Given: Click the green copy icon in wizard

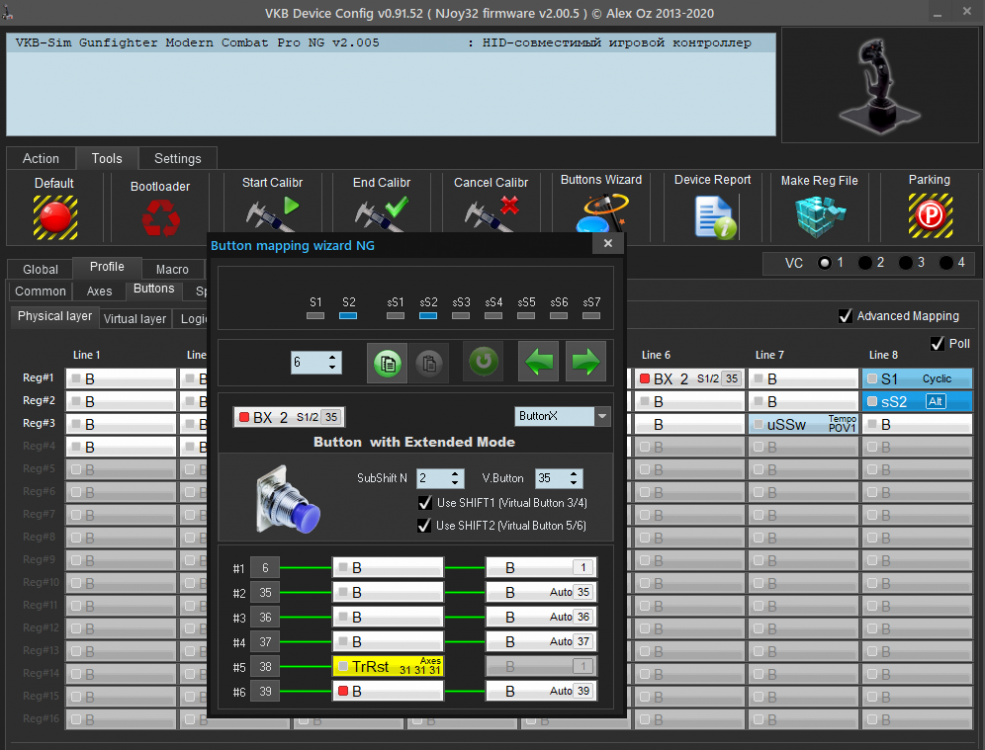Looking at the screenshot, I should pyautogui.click(x=388, y=362).
